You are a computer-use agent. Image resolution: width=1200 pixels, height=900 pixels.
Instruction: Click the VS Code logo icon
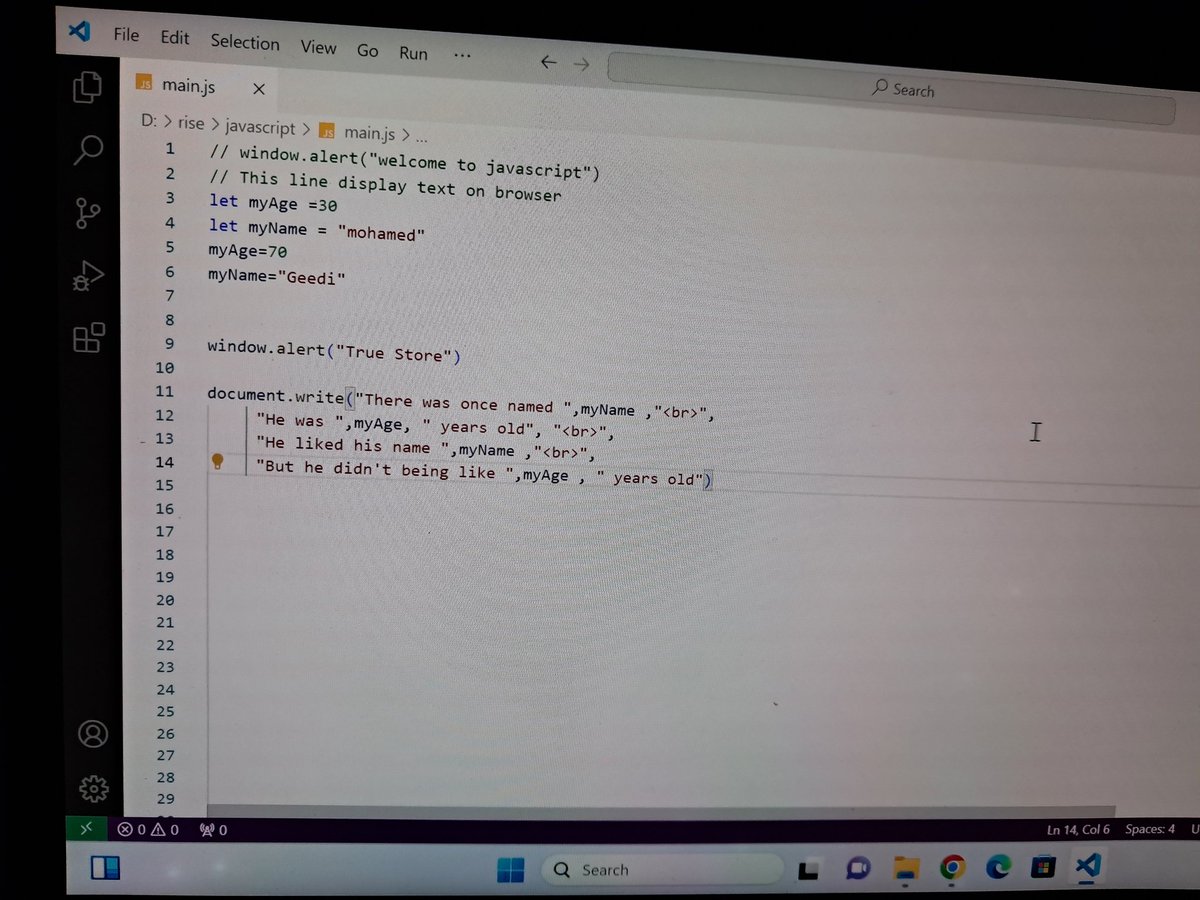[x=79, y=31]
